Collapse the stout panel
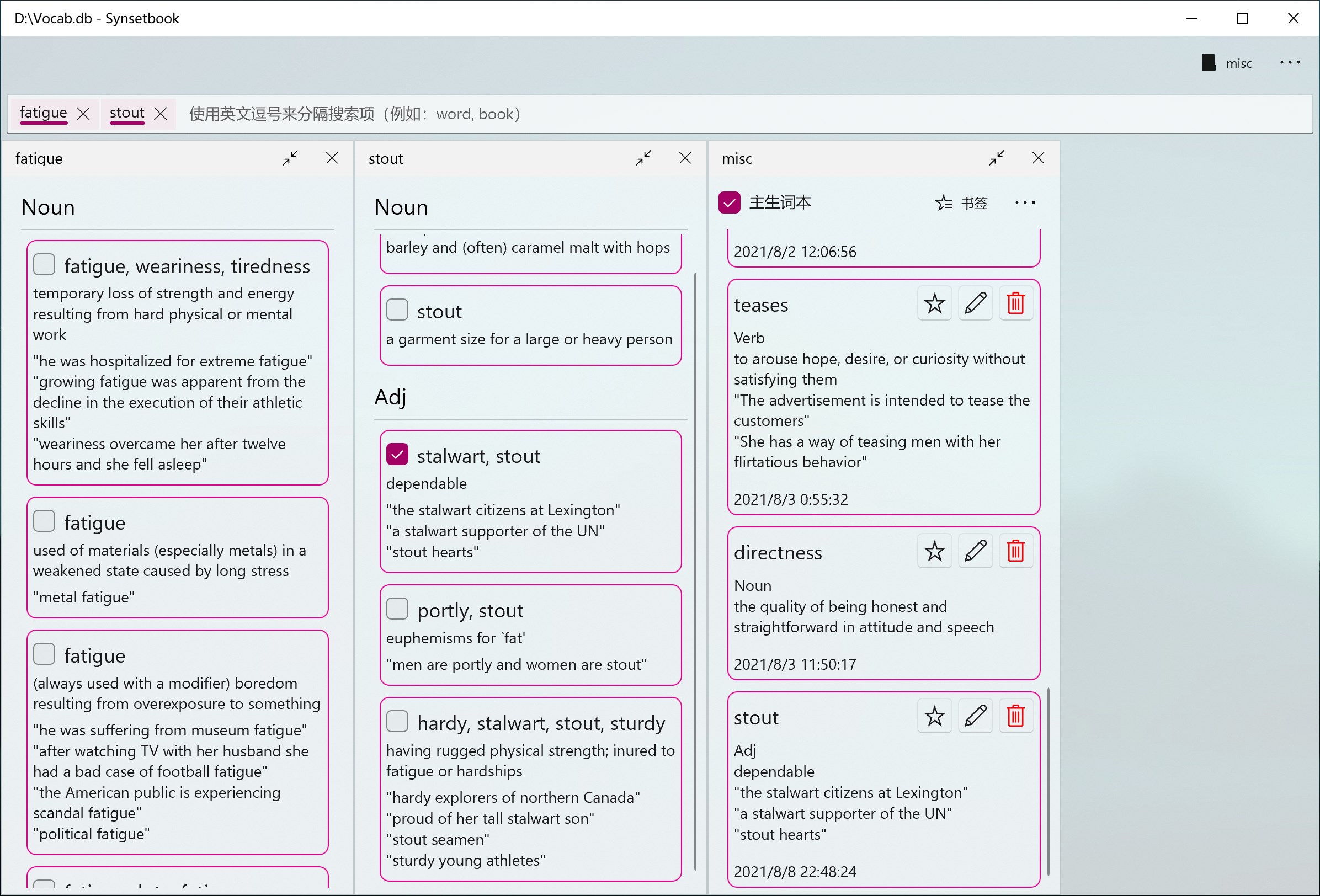 pos(643,158)
